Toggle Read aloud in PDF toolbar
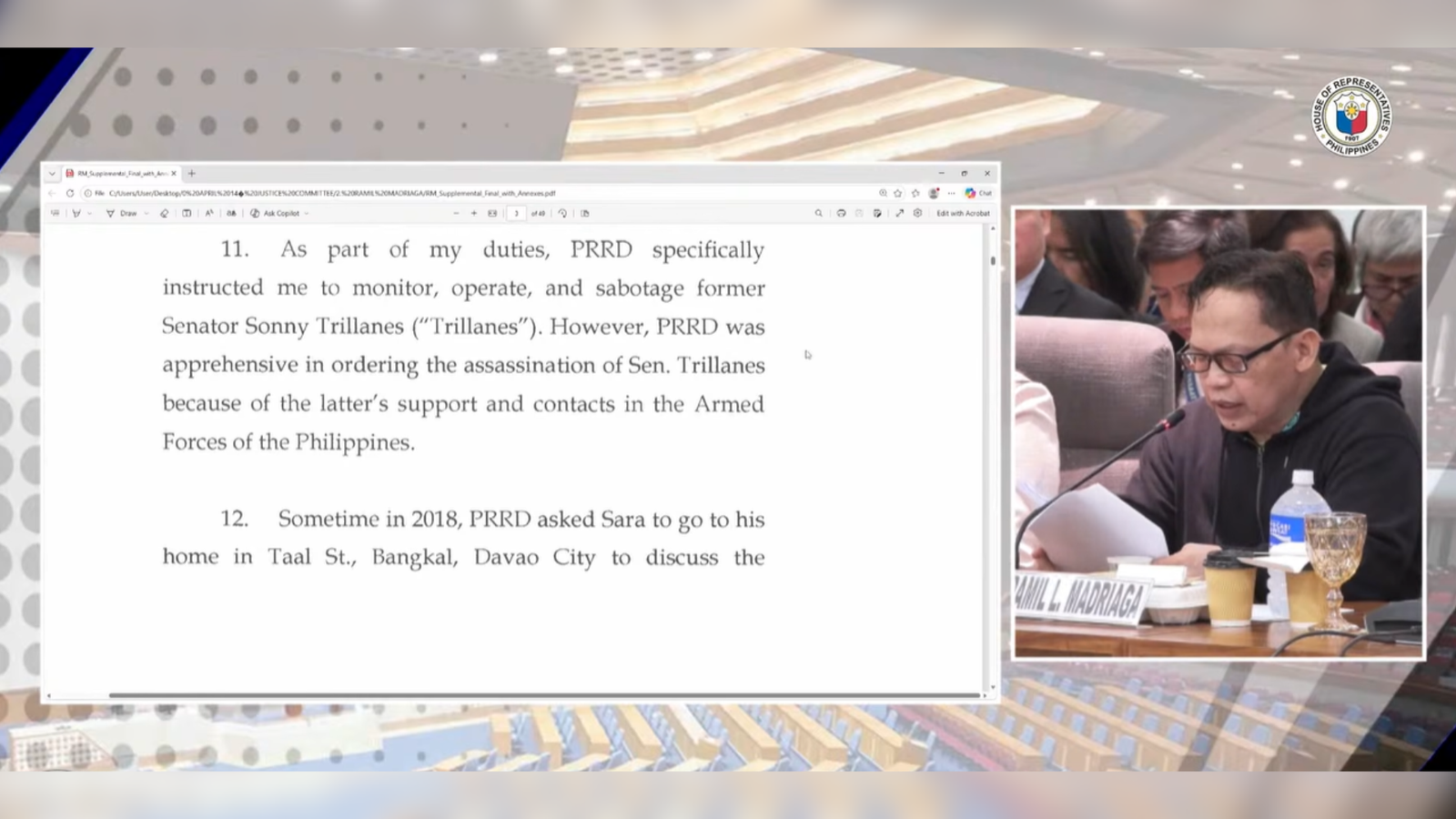Screen dimensions: 1456x819 click(x=208, y=213)
